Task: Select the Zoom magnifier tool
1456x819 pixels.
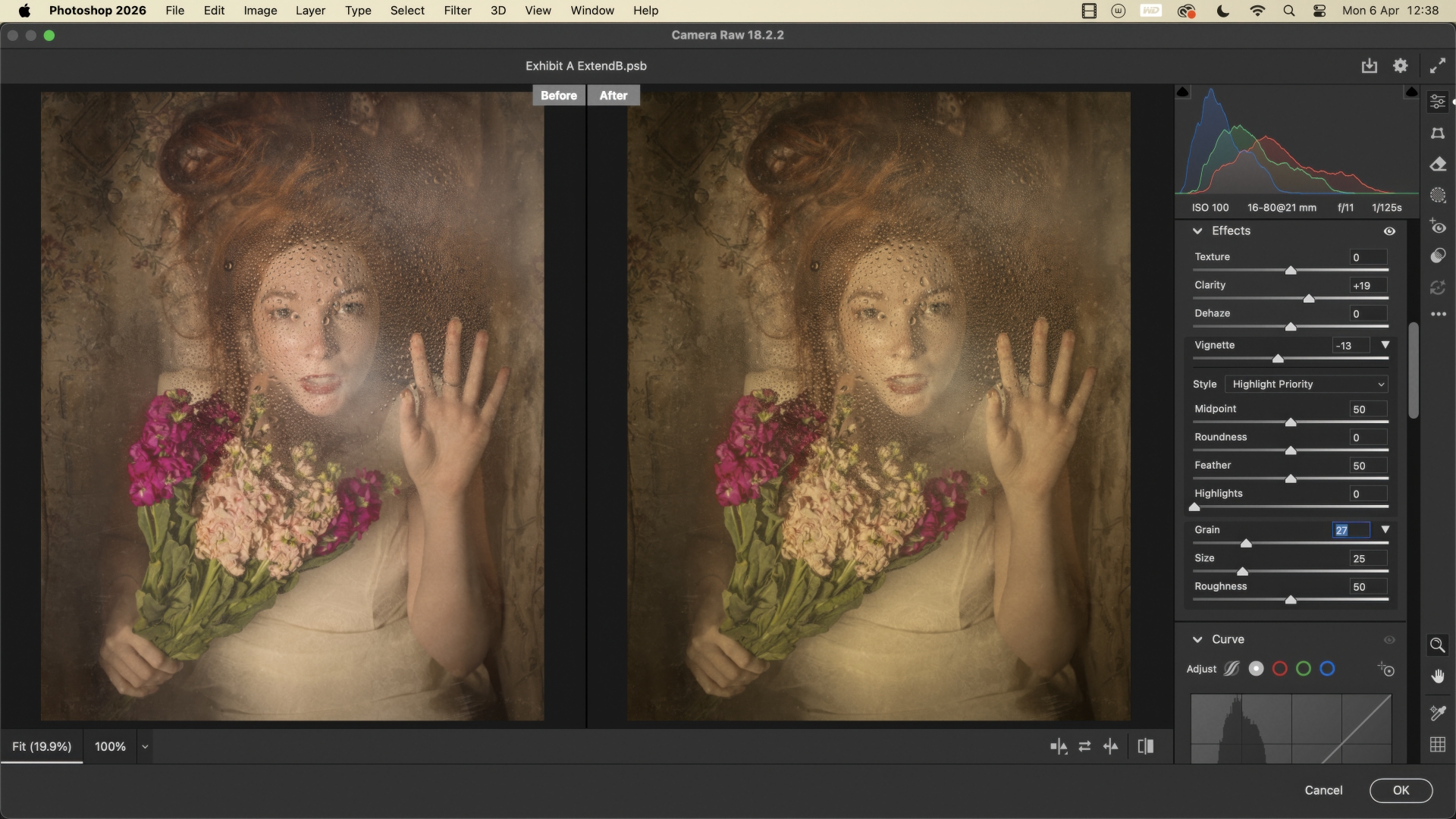Action: coord(1437,645)
